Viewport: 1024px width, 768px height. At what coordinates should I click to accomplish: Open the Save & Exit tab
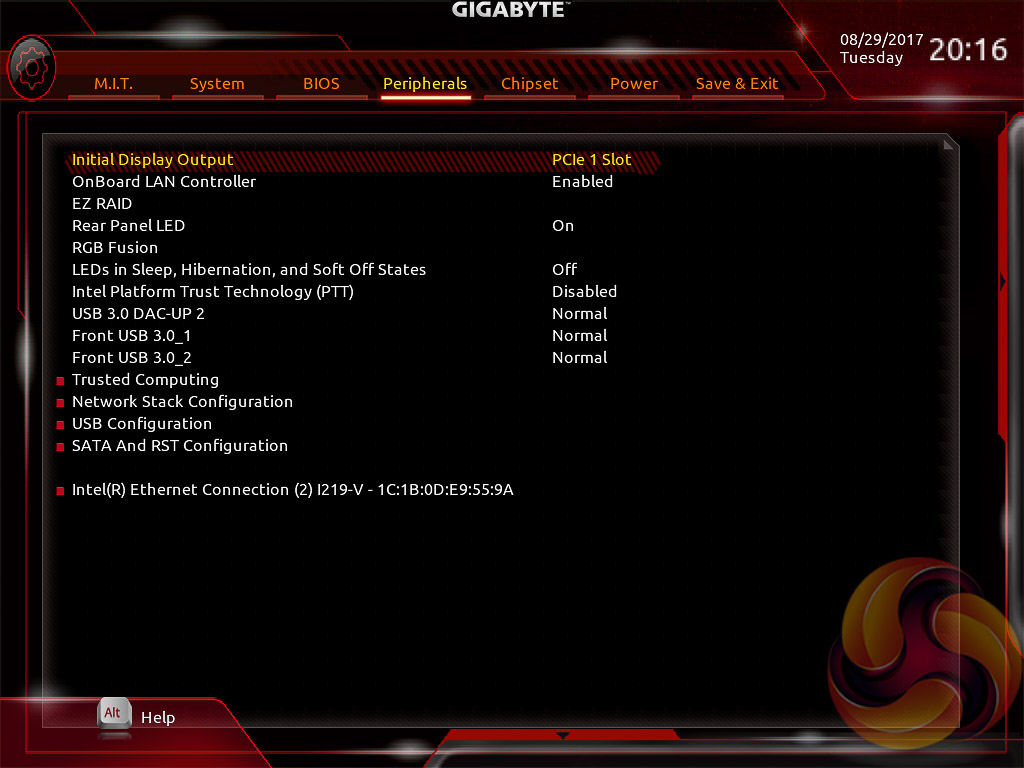(x=737, y=84)
